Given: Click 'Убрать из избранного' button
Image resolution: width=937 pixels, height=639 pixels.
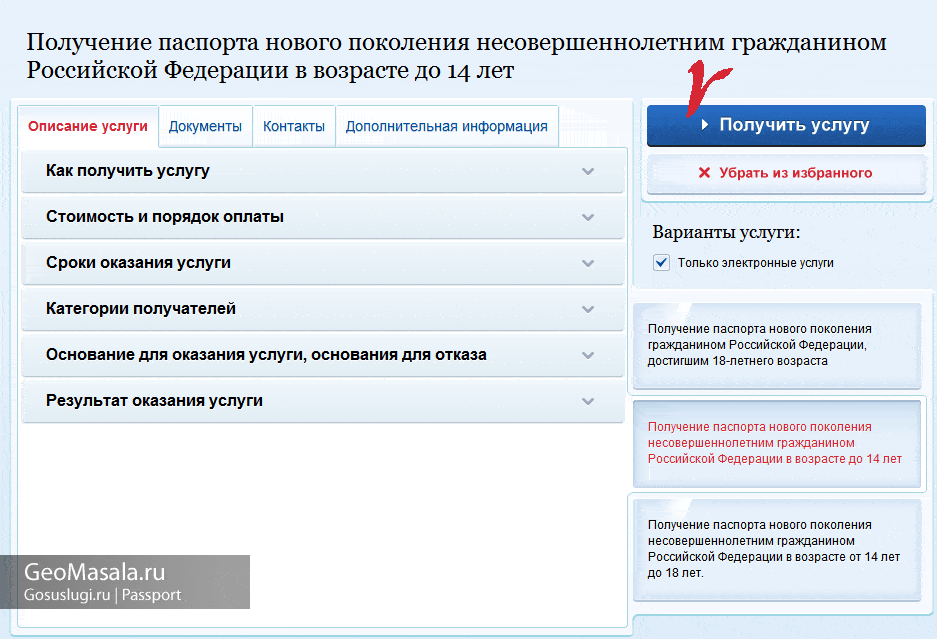Looking at the screenshot, I should [786, 173].
